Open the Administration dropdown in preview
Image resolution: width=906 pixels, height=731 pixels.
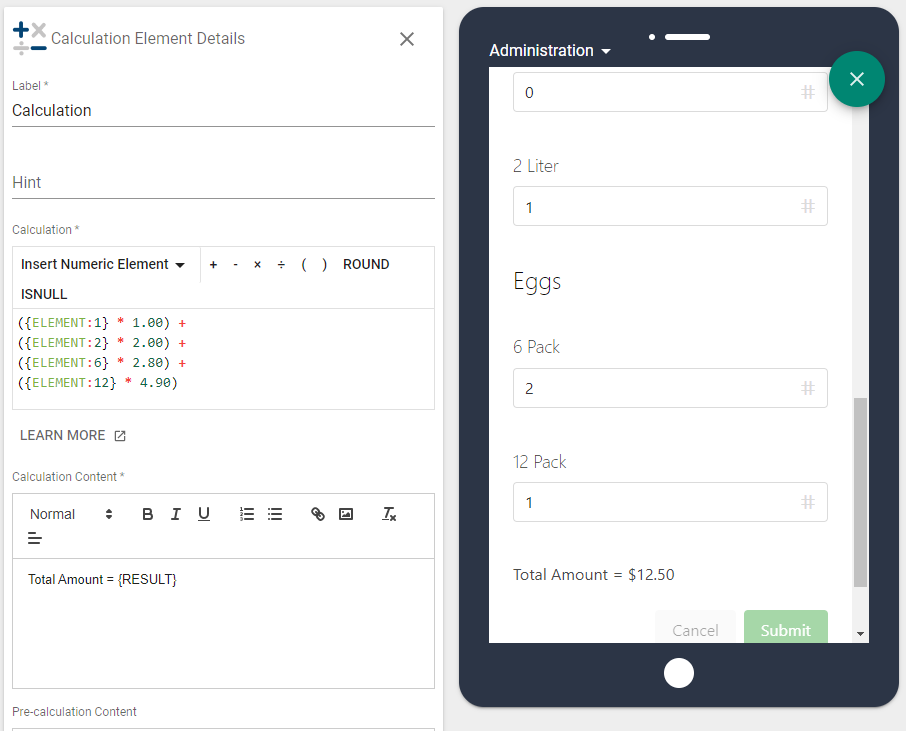pos(549,51)
